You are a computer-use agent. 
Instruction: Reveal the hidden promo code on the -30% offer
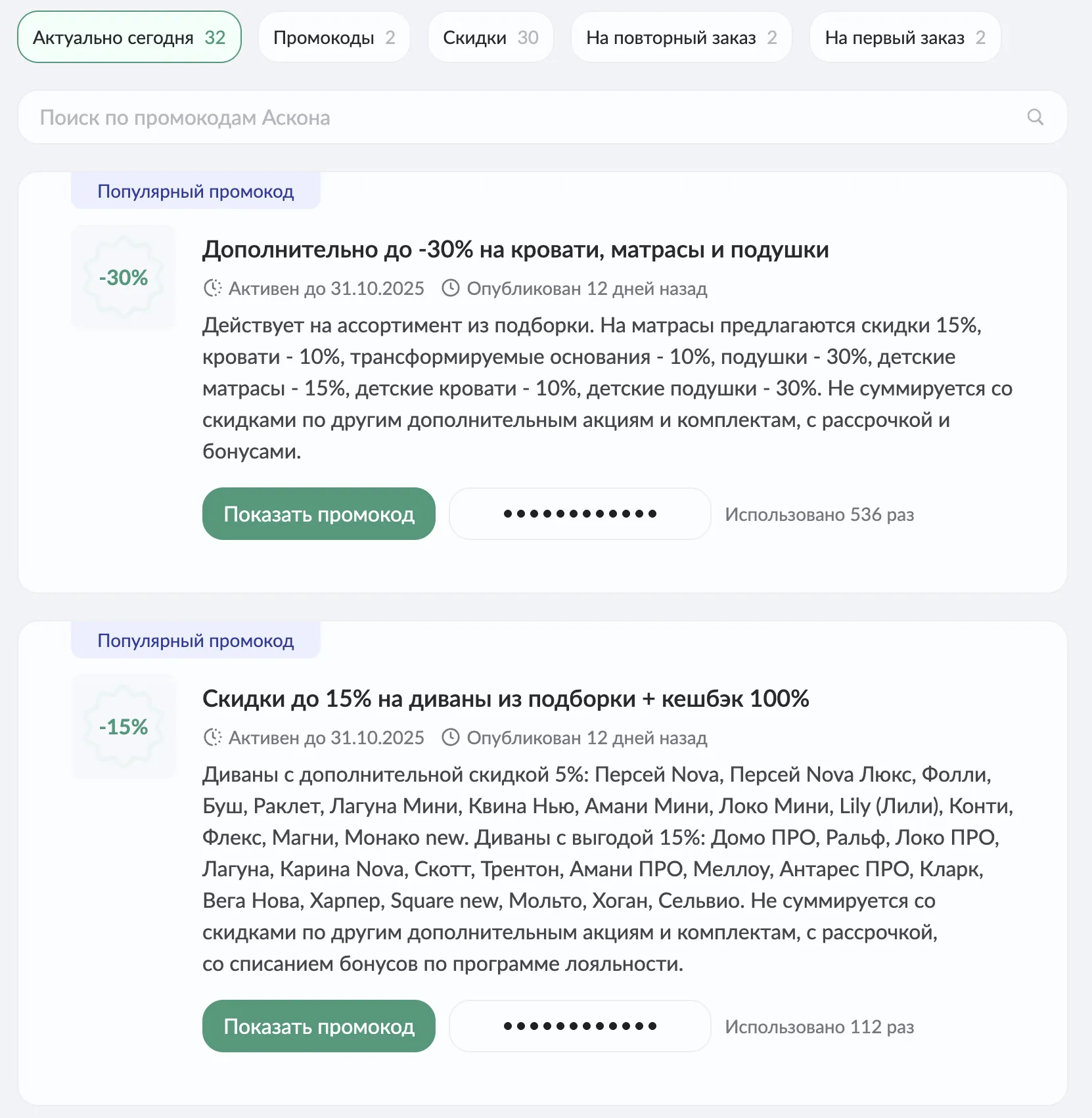(x=318, y=514)
